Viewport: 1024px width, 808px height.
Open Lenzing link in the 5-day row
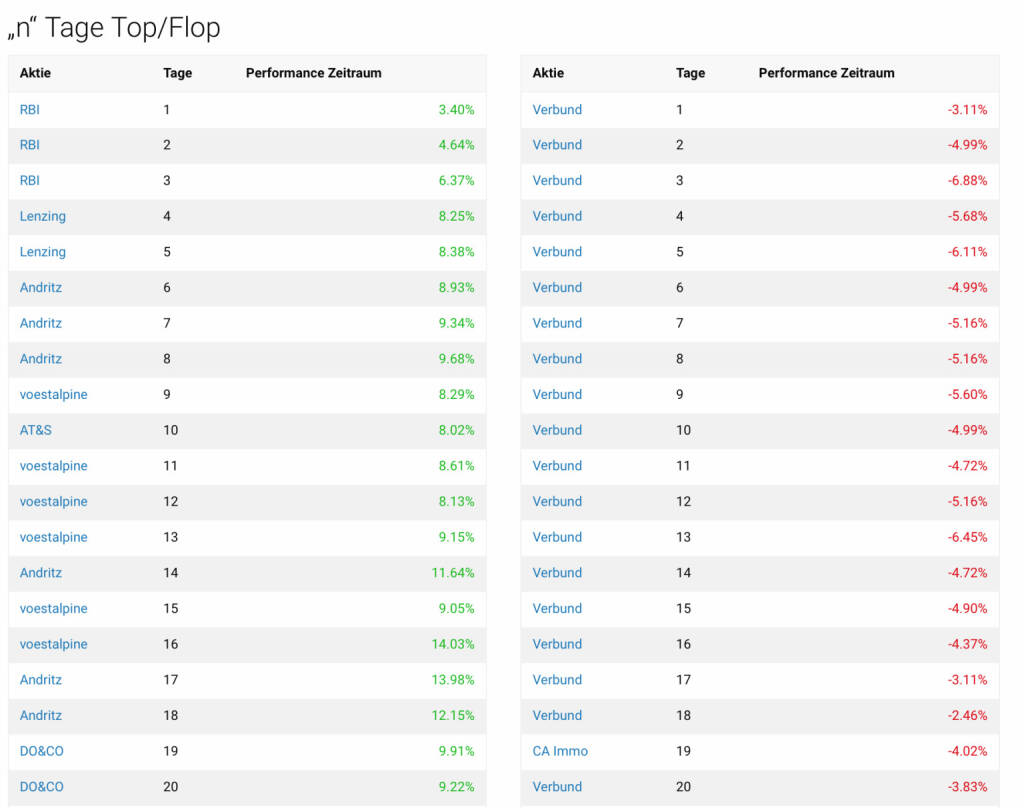pyautogui.click(x=42, y=252)
